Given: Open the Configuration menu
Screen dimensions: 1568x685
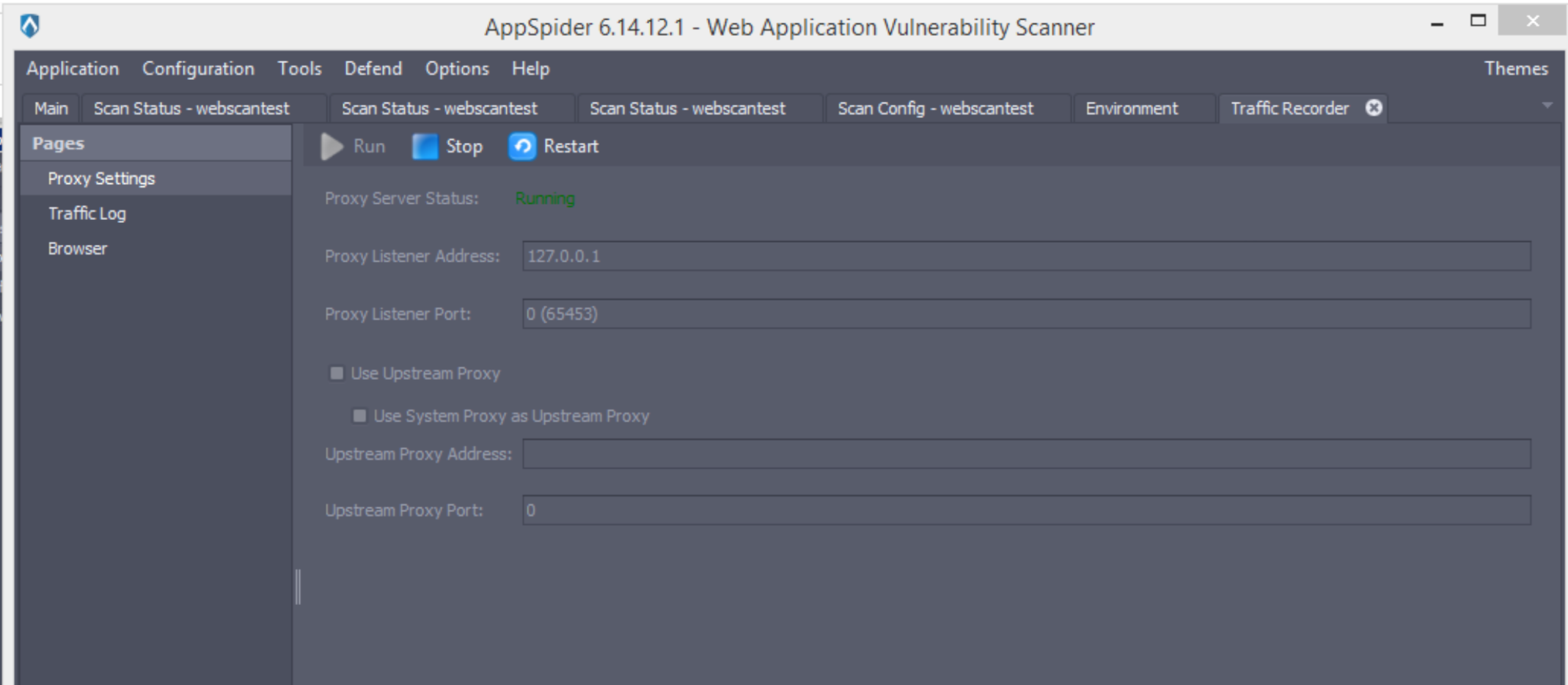Looking at the screenshot, I should (x=198, y=69).
